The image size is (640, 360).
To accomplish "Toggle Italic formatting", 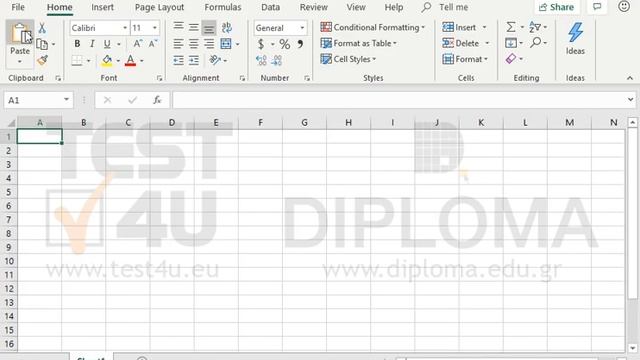I will [92, 44].
